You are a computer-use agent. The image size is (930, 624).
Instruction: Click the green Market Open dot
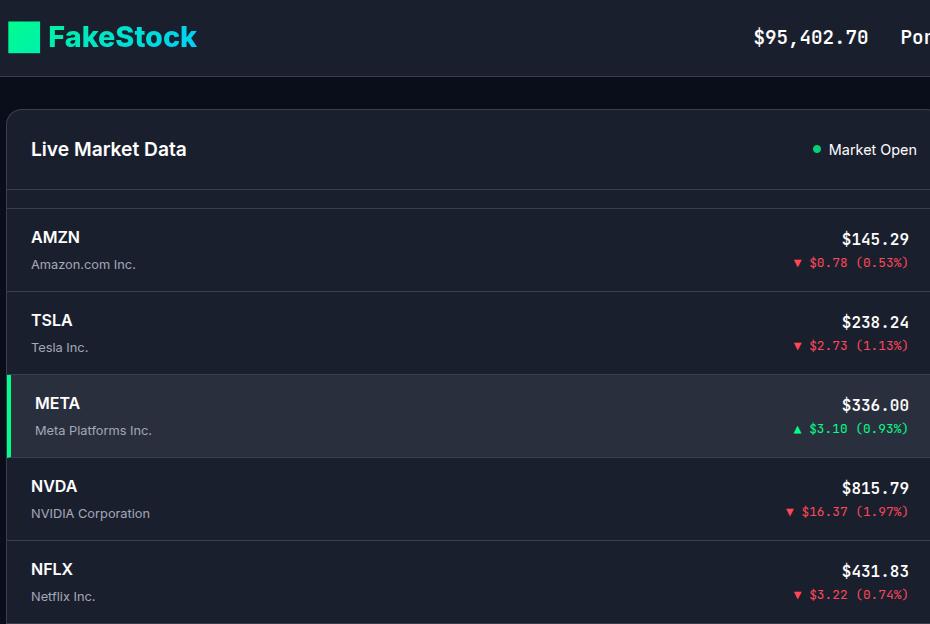[x=816, y=149]
